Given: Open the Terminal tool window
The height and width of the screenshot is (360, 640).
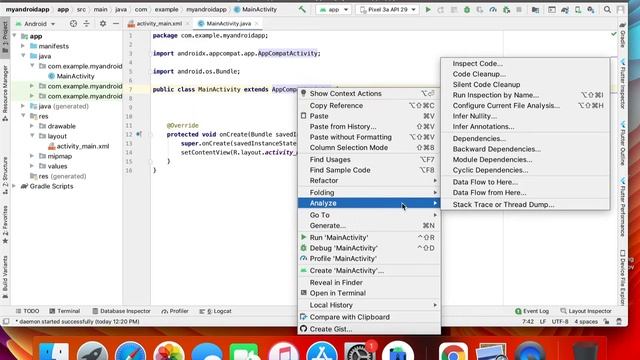Looking at the screenshot, I should tap(64, 311).
